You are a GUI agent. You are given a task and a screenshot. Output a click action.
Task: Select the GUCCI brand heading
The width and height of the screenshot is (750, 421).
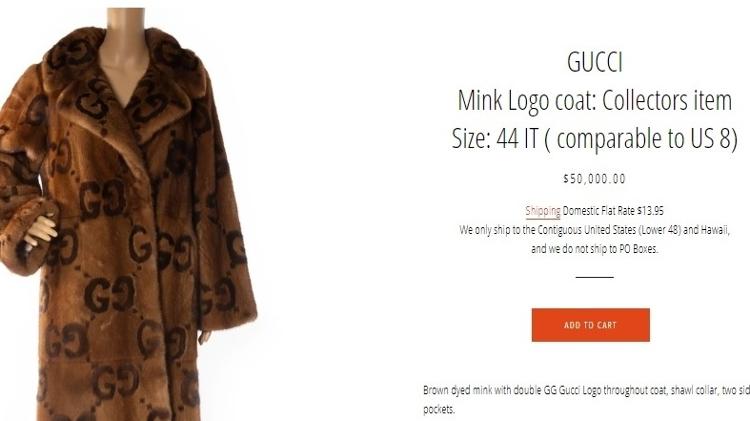click(595, 62)
